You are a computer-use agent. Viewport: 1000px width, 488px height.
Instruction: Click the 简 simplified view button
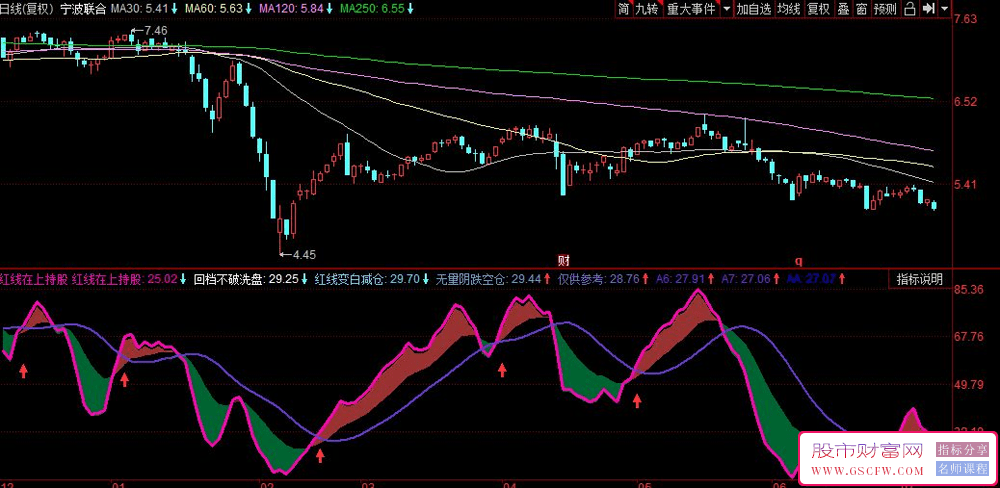(623, 9)
